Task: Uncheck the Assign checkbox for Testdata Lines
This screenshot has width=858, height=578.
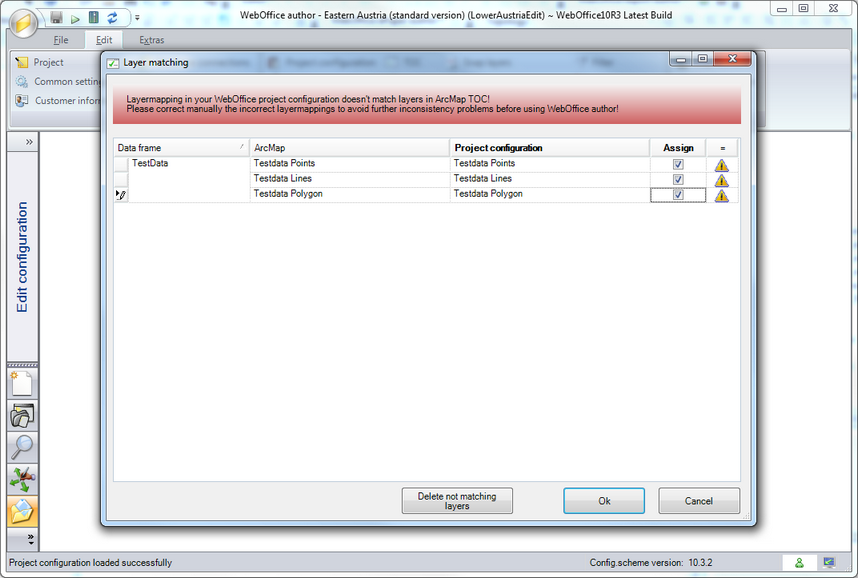Action: click(x=677, y=179)
